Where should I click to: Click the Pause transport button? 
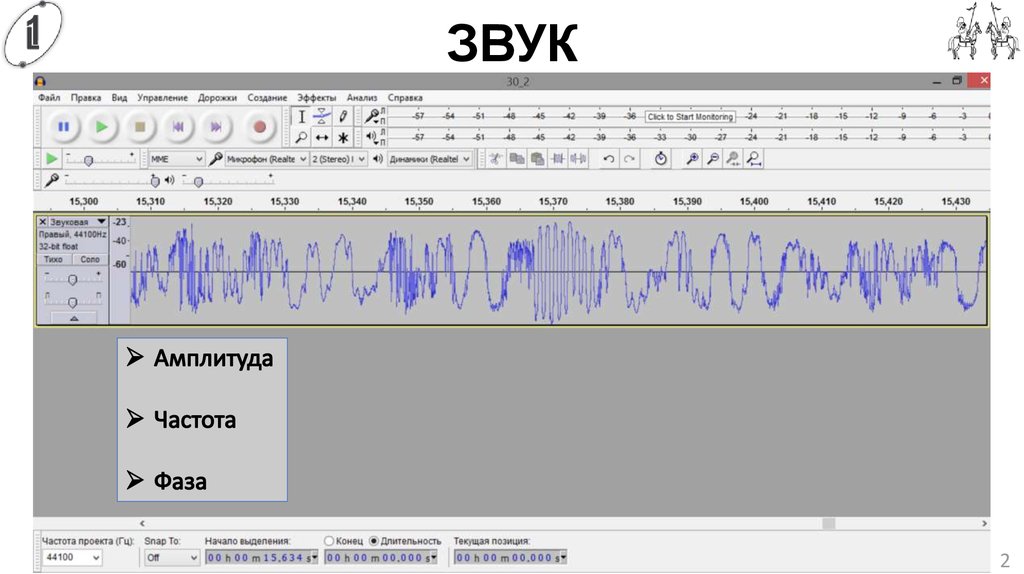click(x=63, y=127)
